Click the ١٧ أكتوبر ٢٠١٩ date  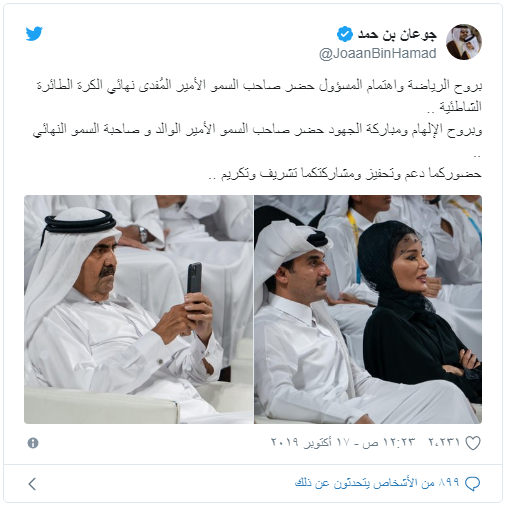pos(310,443)
